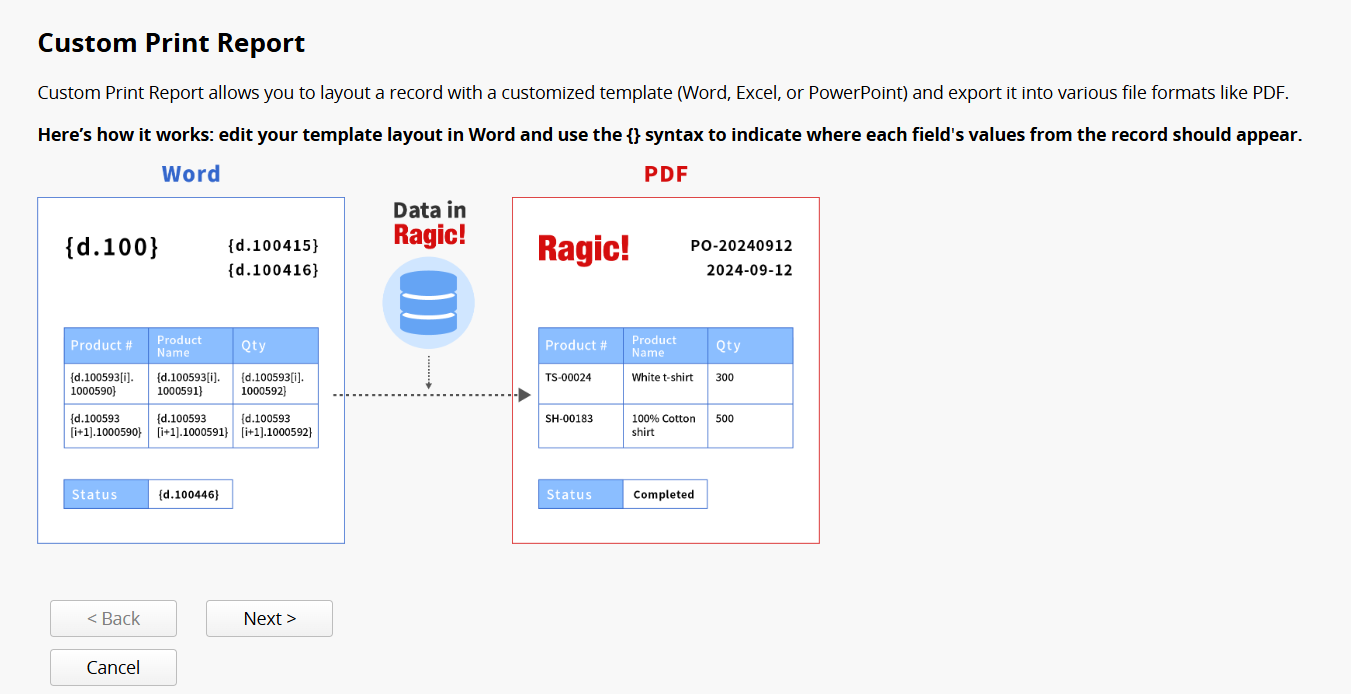Click the "Completed" status value

664,494
